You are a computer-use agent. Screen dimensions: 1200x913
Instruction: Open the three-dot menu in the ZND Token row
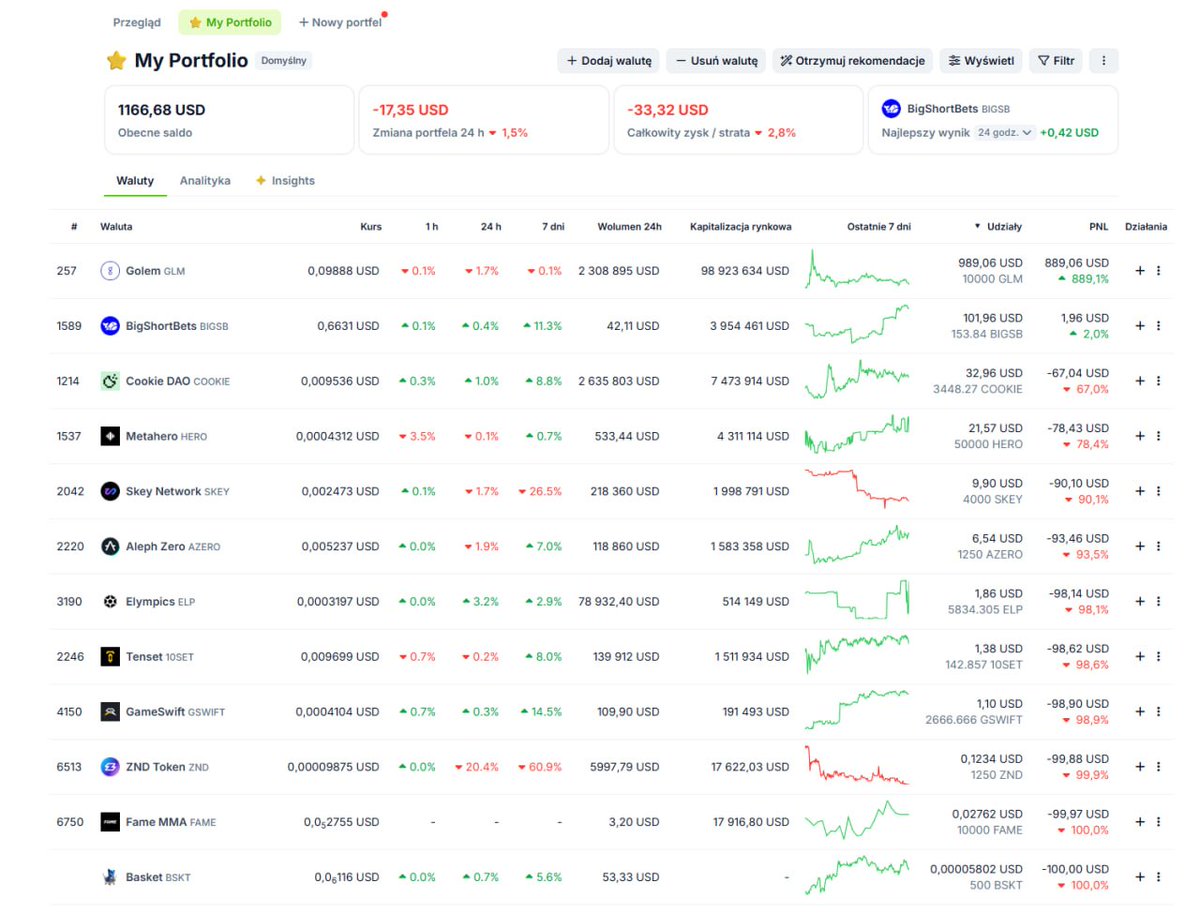(x=1158, y=767)
